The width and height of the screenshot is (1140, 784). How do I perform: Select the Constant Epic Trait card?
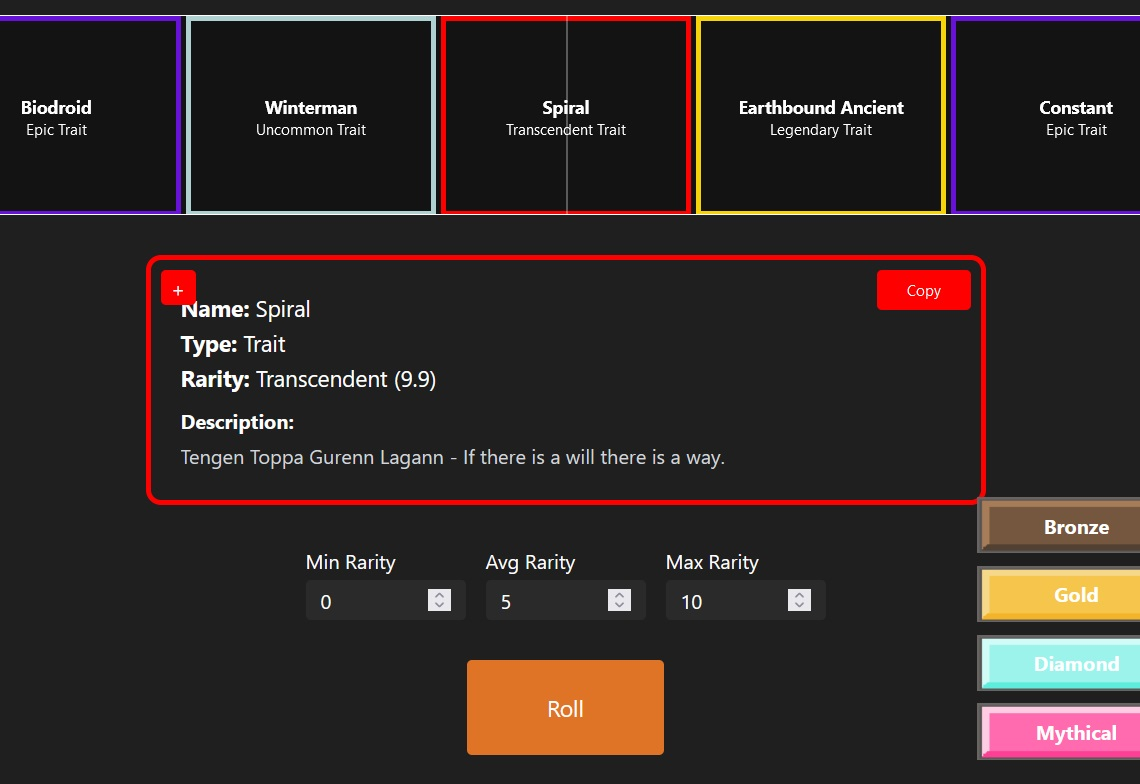click(x=1045, y=116)
